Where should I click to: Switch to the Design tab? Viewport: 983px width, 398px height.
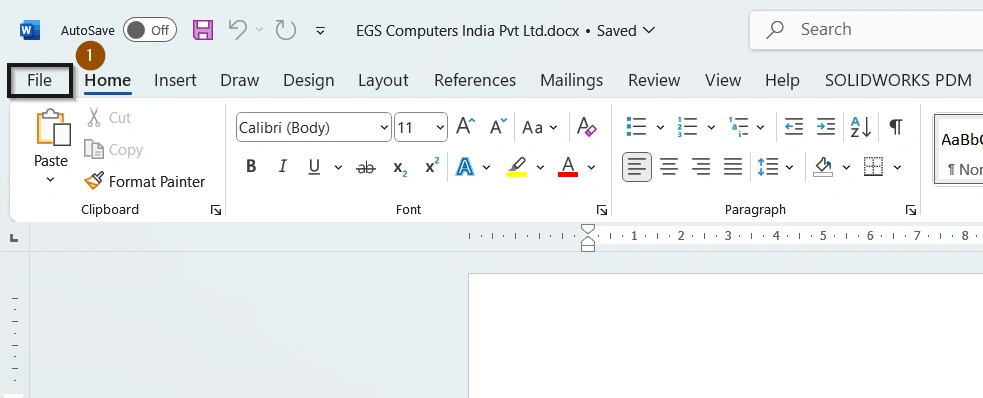coord(308,80)
